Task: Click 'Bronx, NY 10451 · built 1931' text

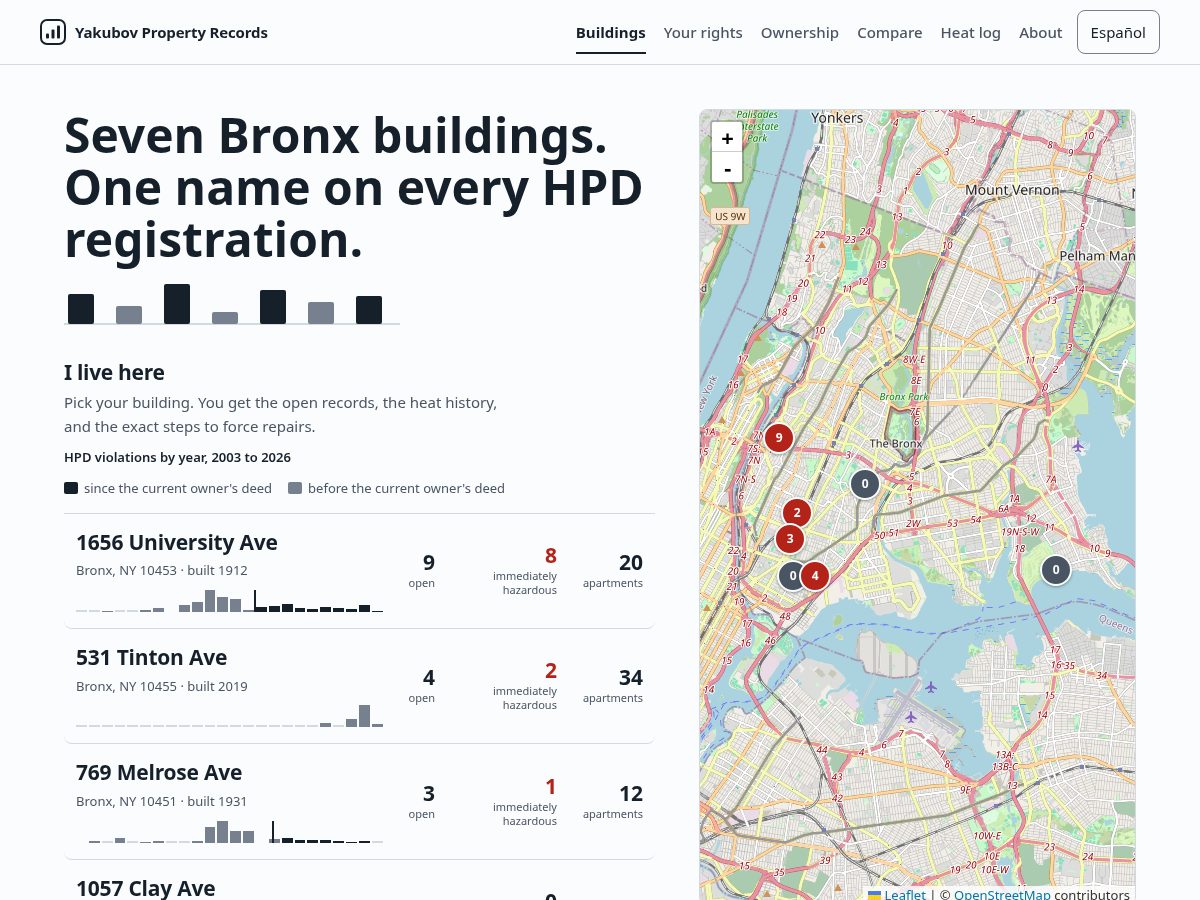Action: pos(162,802)
